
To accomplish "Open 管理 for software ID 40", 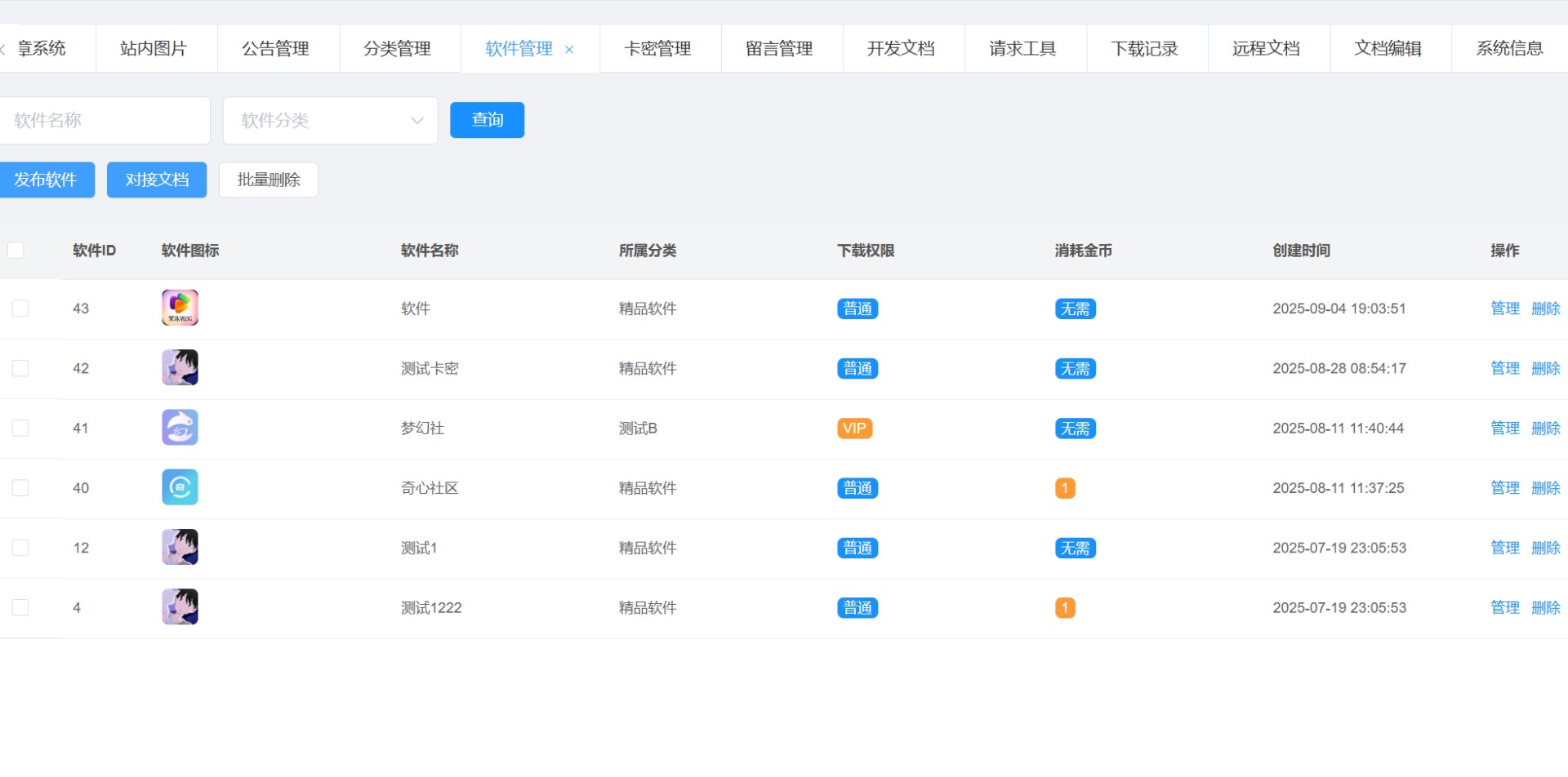I will pos(1504,488).
